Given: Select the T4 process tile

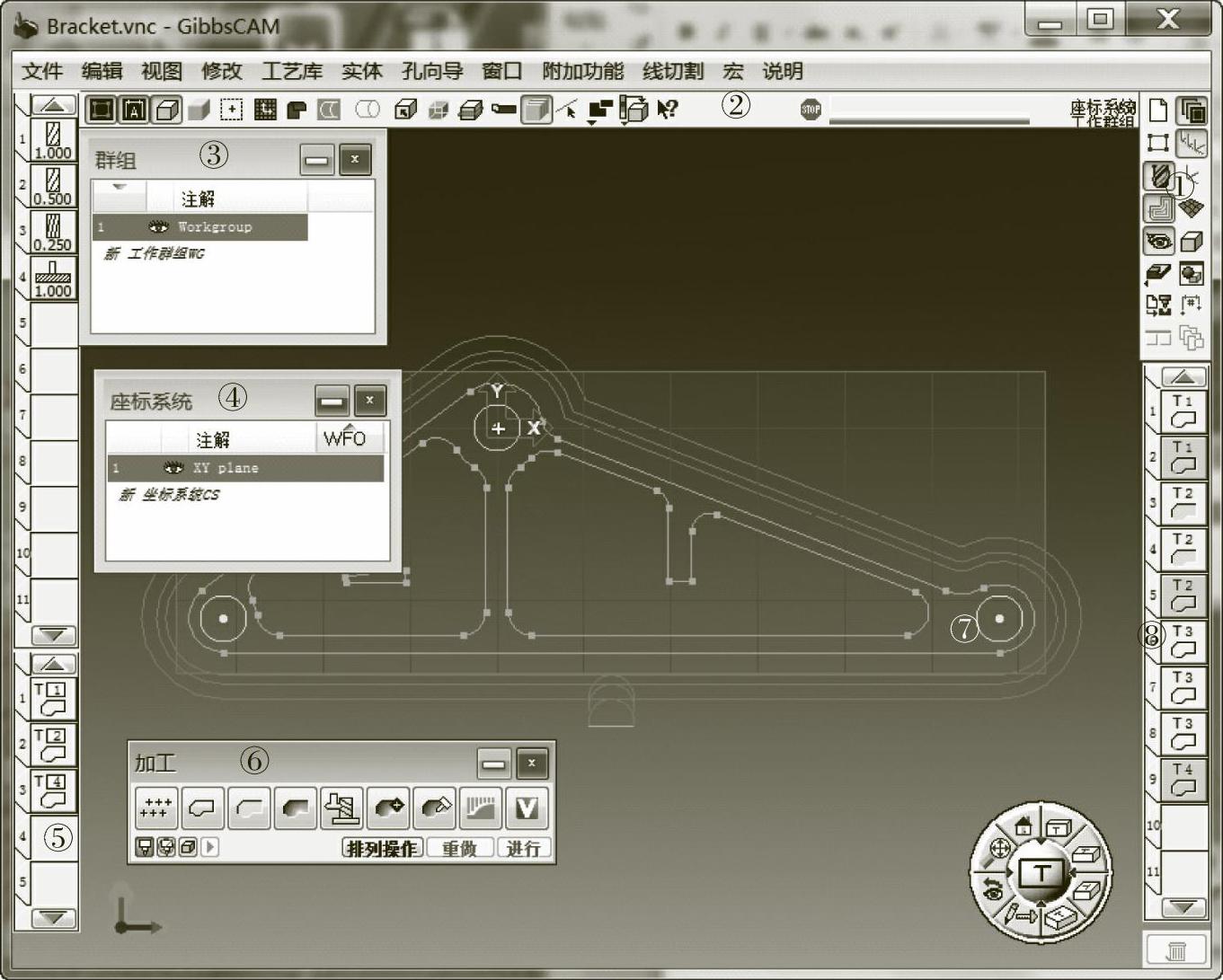Looking at the screenshot, I should (53, 791).
